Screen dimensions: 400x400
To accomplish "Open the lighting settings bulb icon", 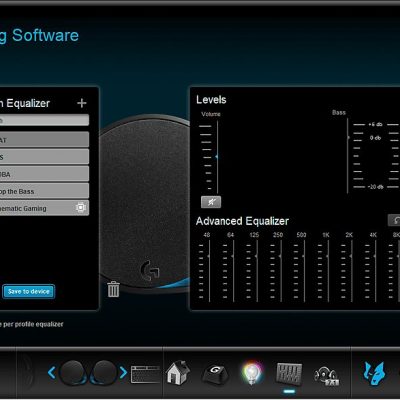I will click(x=252, y=373).
